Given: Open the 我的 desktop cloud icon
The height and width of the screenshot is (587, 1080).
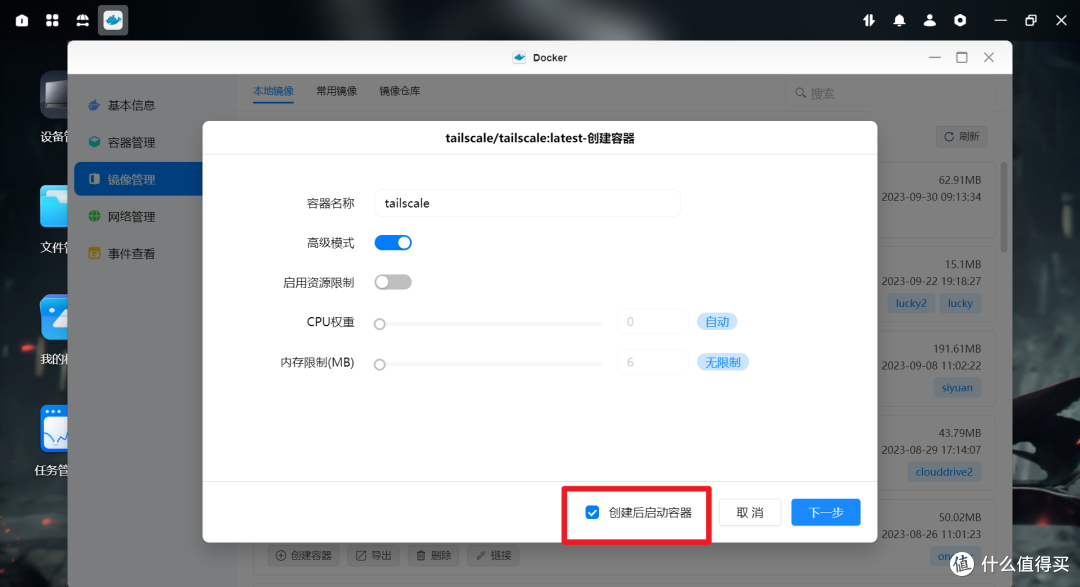Looking at the screenshot, I should (x=54, y=318).
